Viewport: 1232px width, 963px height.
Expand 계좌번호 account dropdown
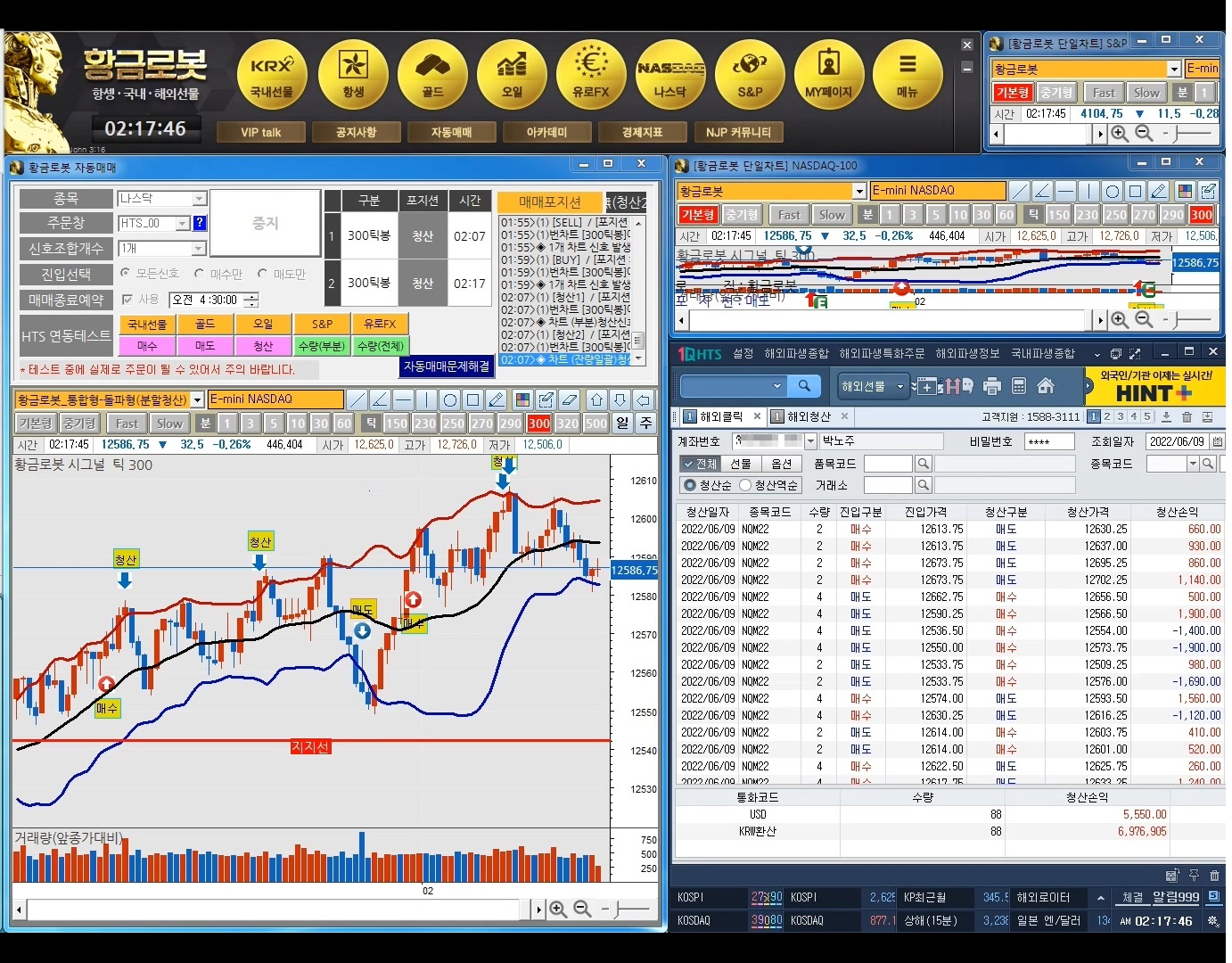[x=810, y=441]
